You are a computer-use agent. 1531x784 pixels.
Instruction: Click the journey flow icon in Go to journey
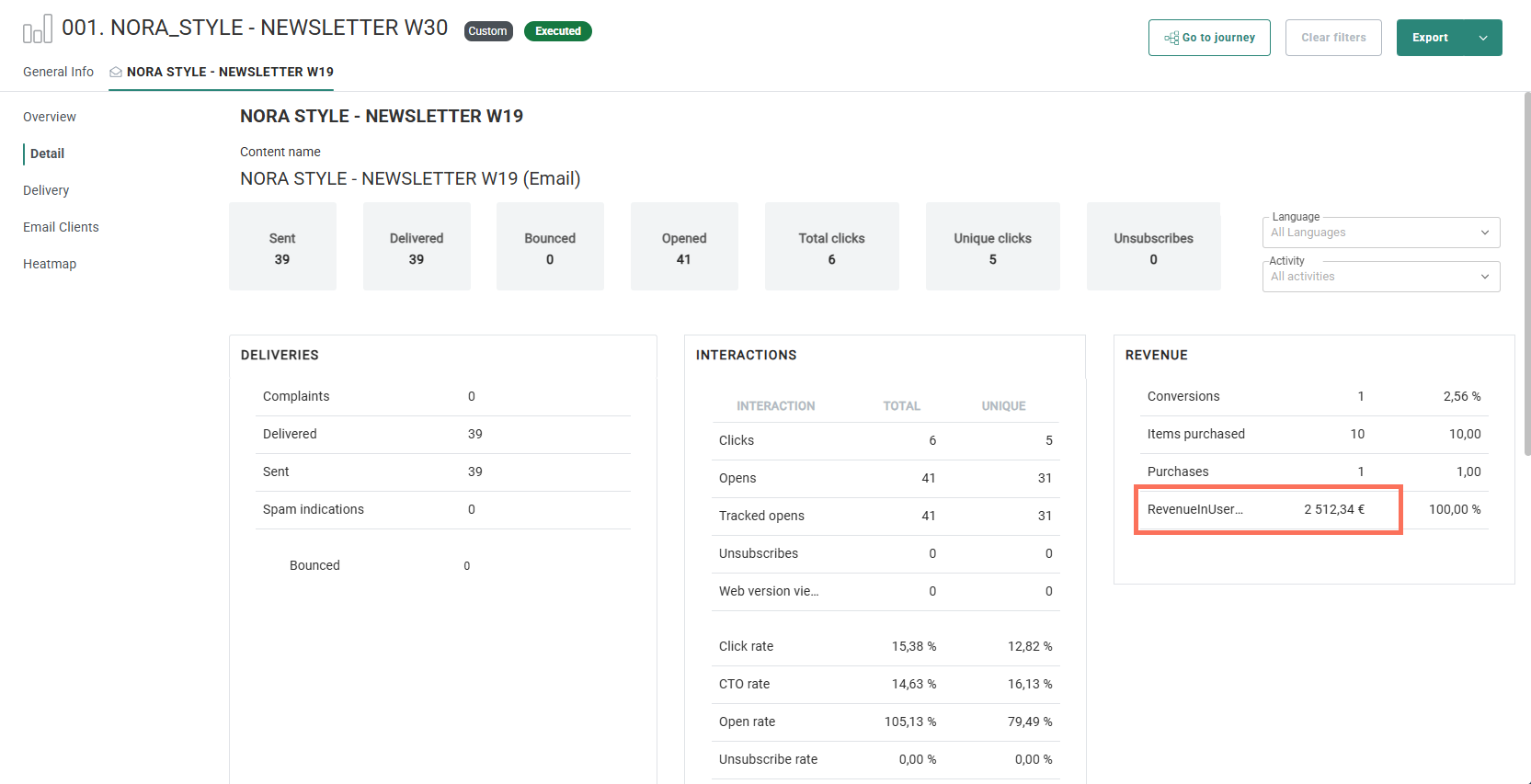[x=1171, y=38]
